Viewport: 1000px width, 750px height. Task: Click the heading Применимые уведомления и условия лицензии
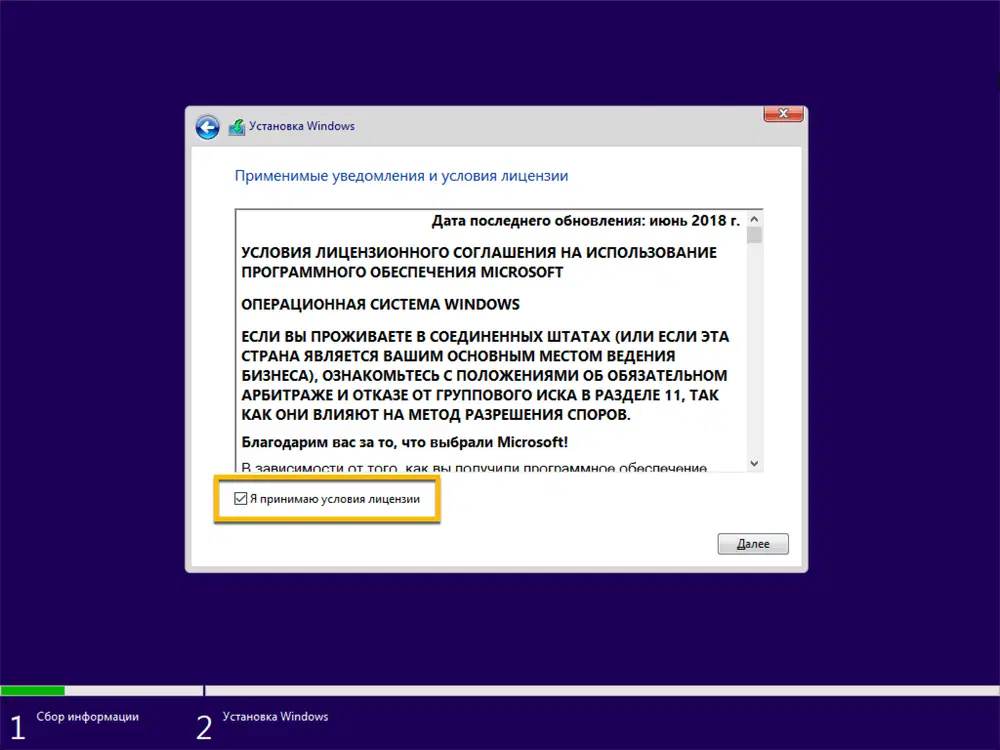coord(401,176)
